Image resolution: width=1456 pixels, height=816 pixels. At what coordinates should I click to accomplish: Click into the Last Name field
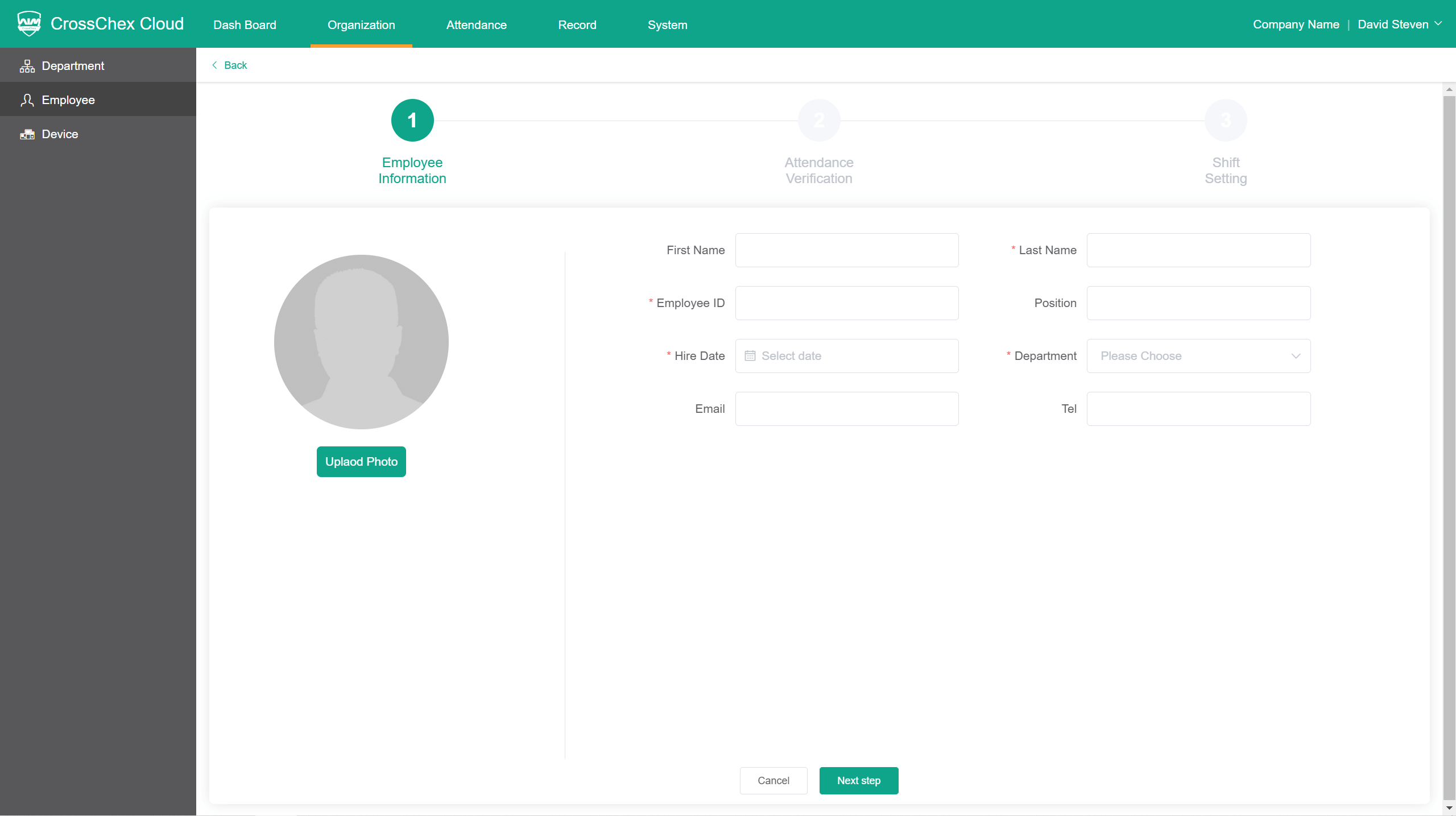(x=1198, y=250)
